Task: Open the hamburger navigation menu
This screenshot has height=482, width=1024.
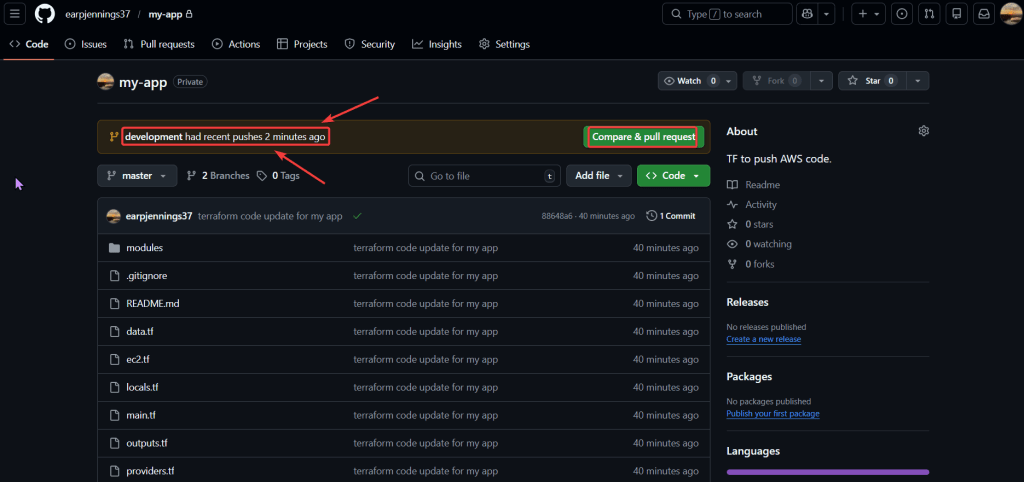Action: (x=16, y=14)
